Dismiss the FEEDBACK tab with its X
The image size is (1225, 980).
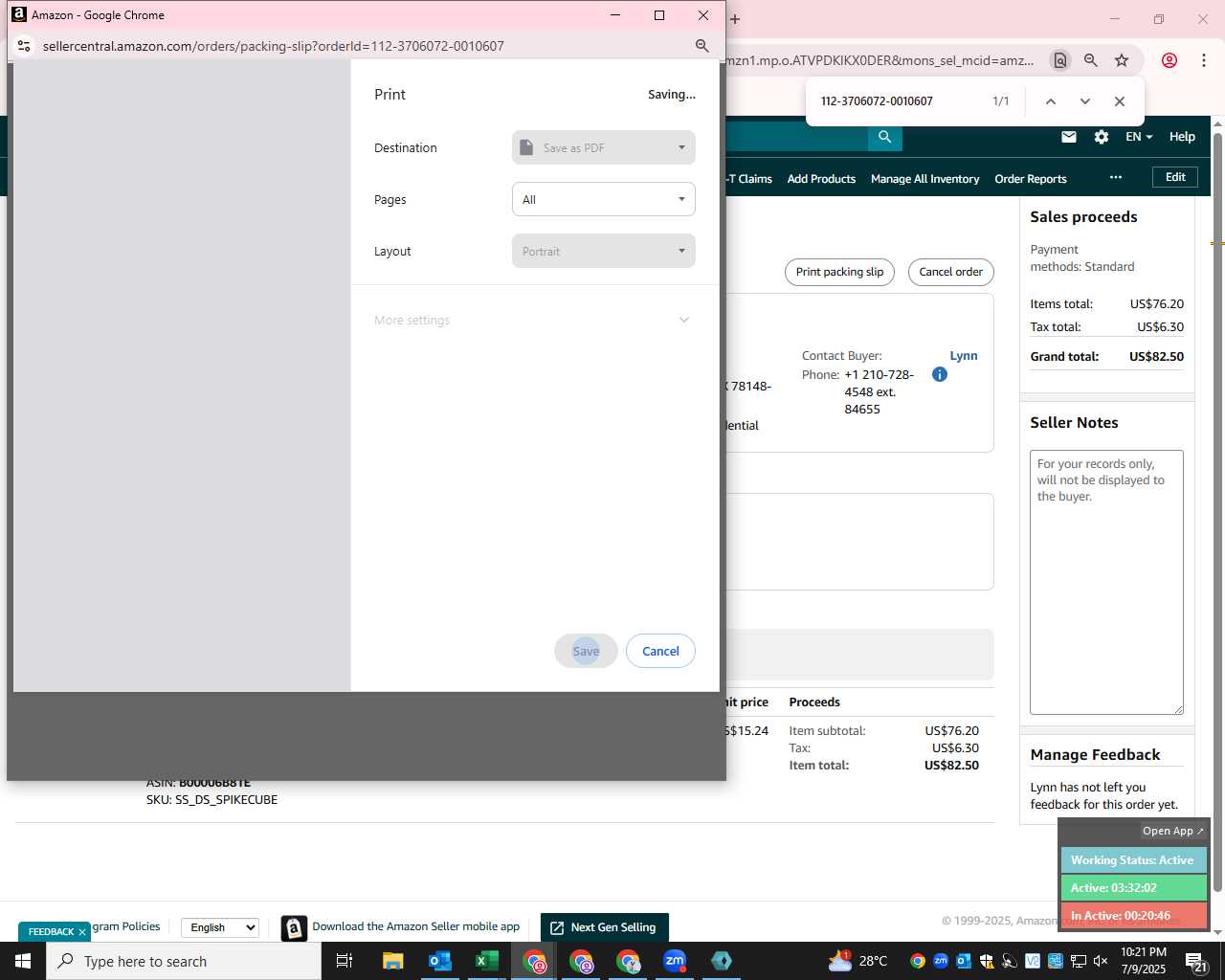coord(82,932)
